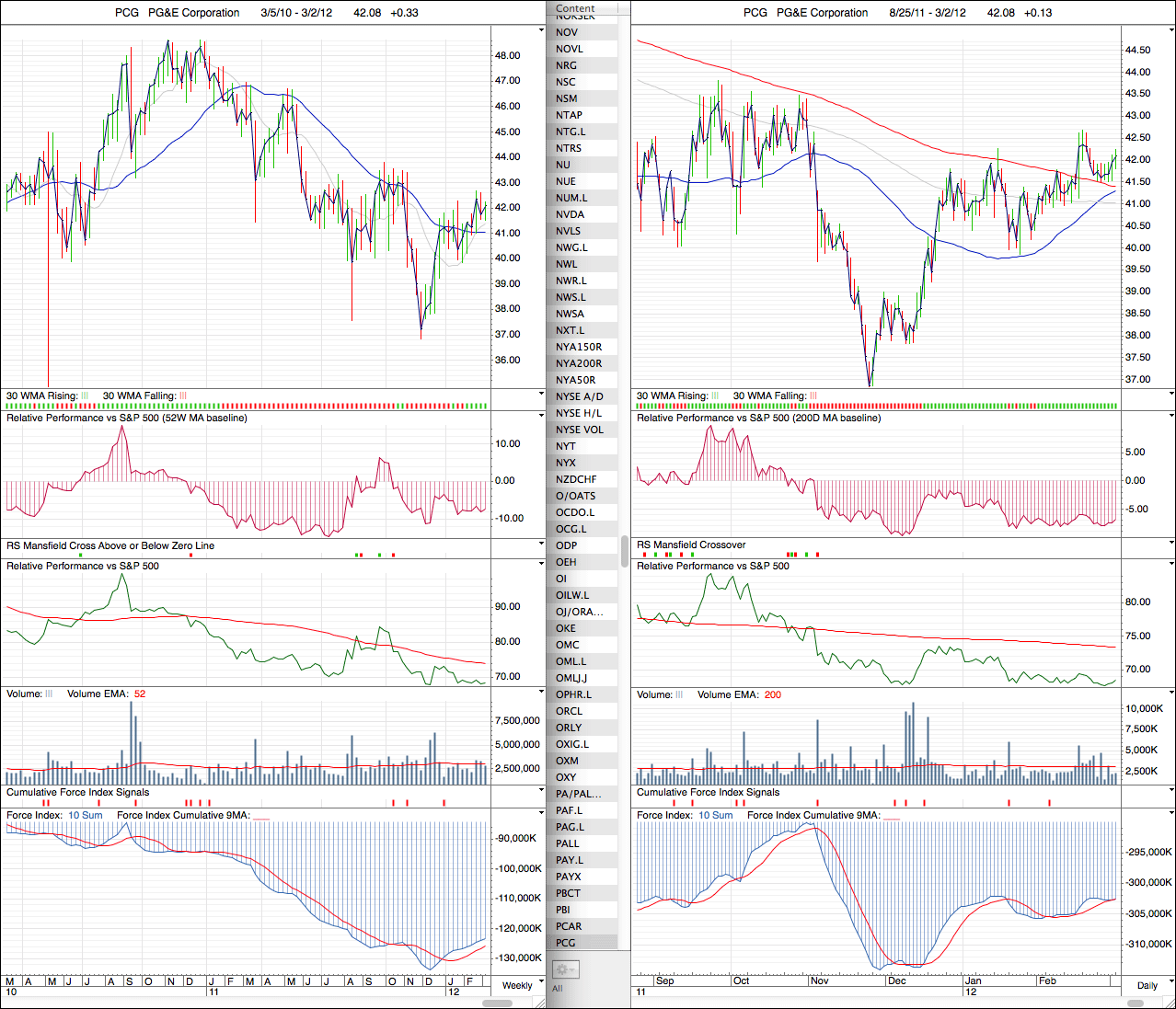The height and width of the screenshot is (1009, 1176).
Task: Select NVDA in the symbol list
Action: click(x=570, y=214)
